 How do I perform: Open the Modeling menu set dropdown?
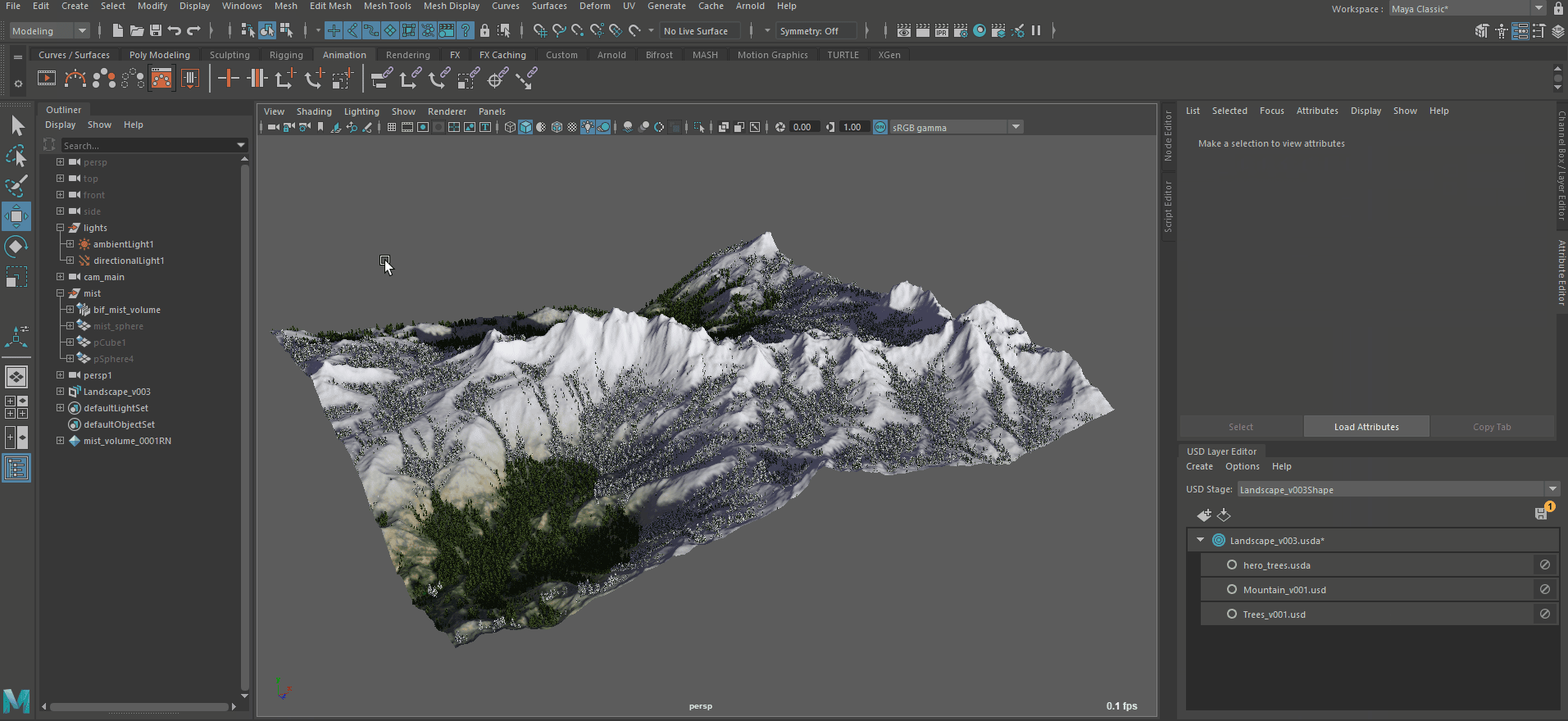[81, 31]
